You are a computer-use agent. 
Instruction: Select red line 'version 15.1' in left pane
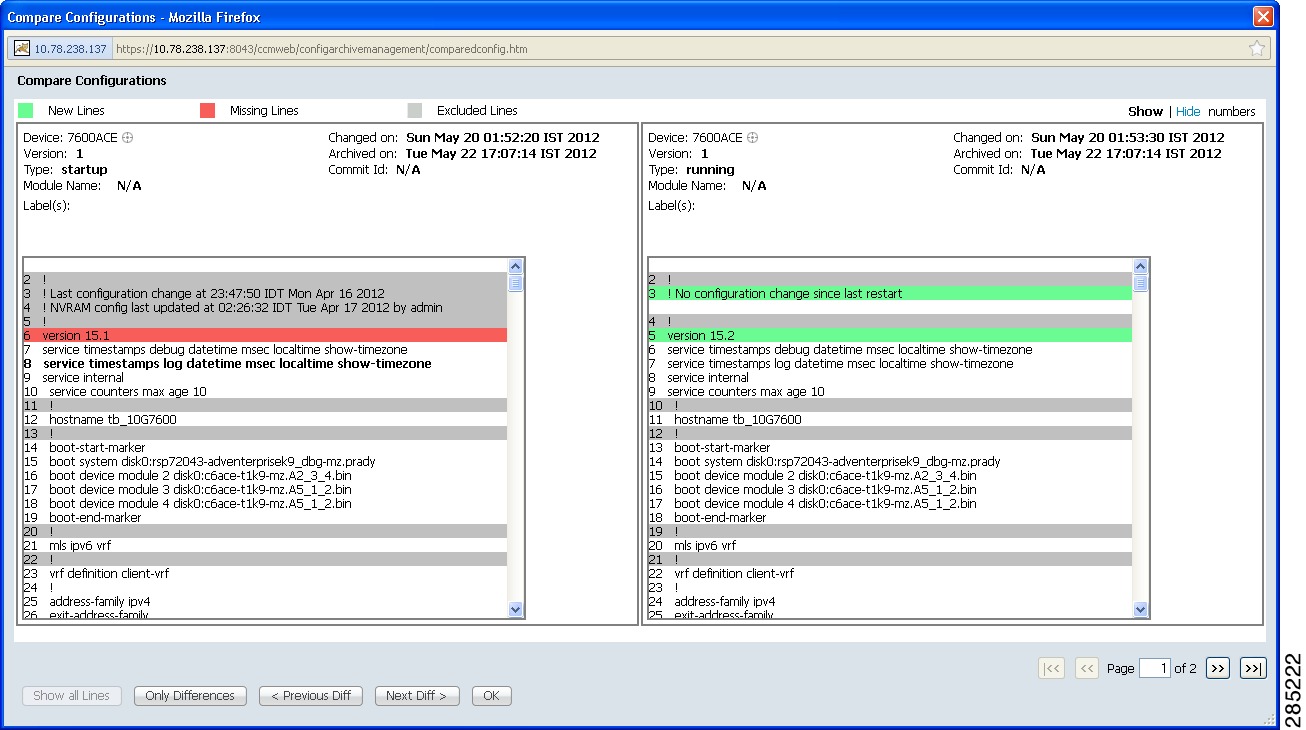coord(265,336)
